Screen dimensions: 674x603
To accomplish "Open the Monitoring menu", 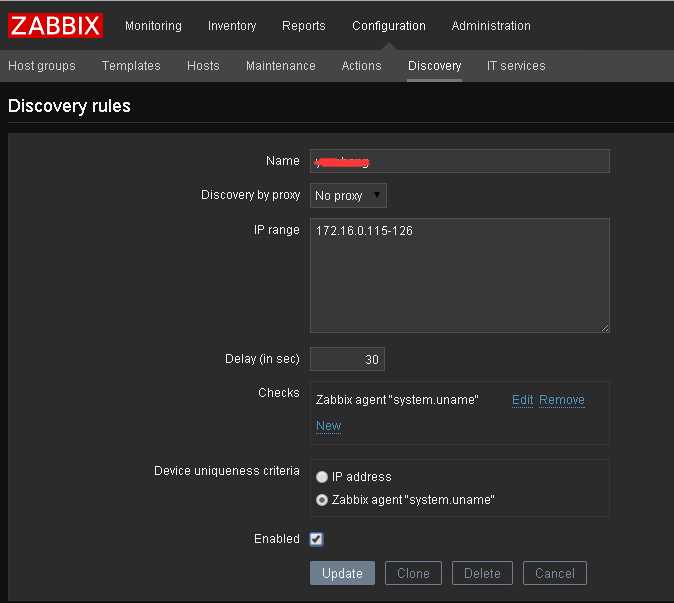I will pyautogui.click(x=153, y=26).
